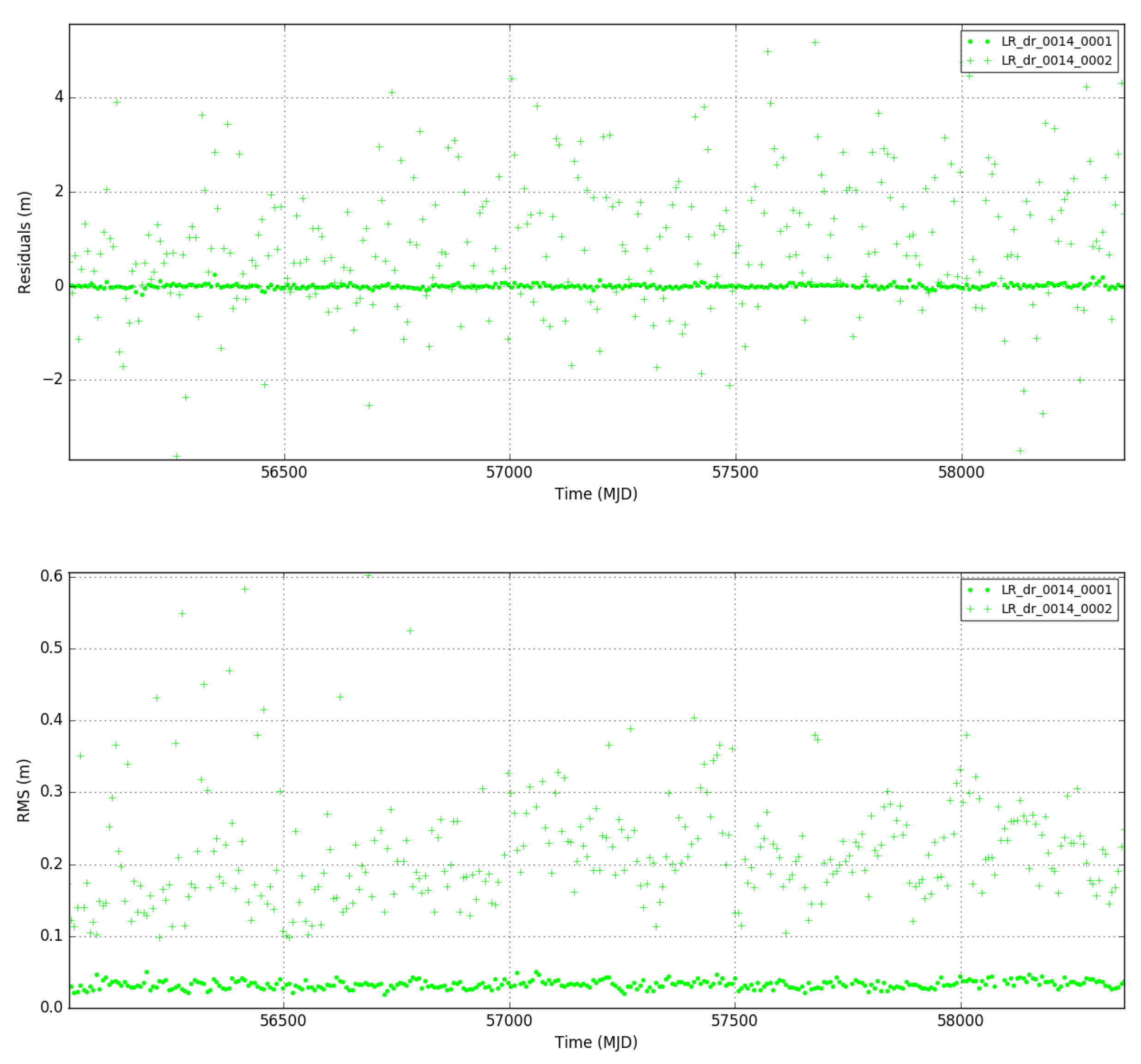
Task: Click 'Time (MJD)' label under Residuals plot
Action: coord(596,494)
